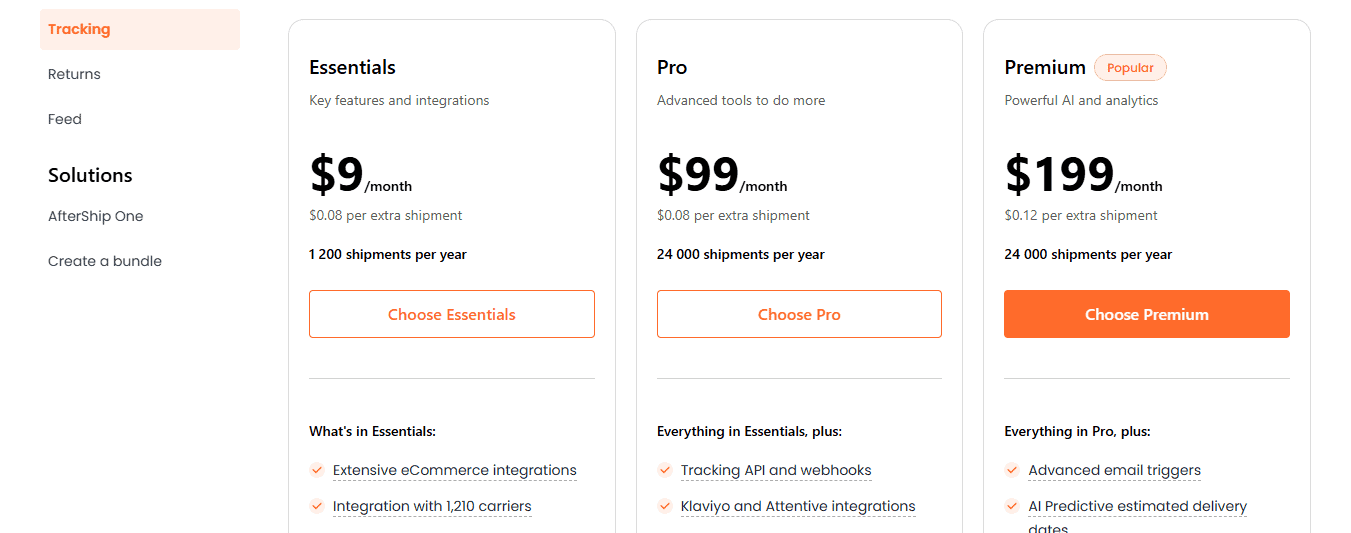The height and width of the screenshot is (533, 1351).
Task: Click the Klaviyo and Attentive integrations text
Action: tap(798, 506)
